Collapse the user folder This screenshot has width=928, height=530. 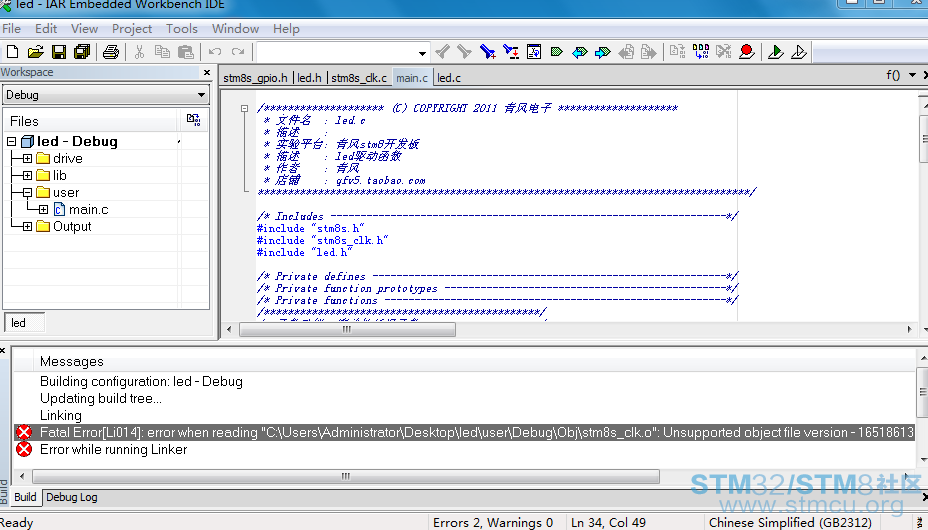point(27,193)
